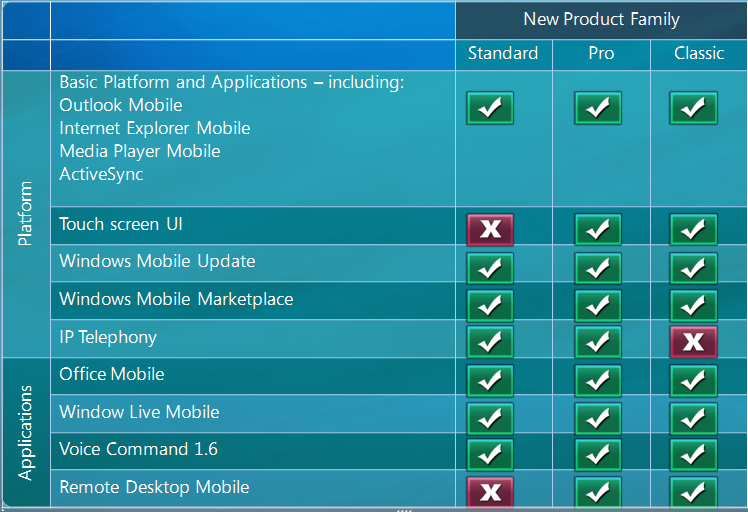Click the red X for Touch screen UI Standard

tap(490, 230)
